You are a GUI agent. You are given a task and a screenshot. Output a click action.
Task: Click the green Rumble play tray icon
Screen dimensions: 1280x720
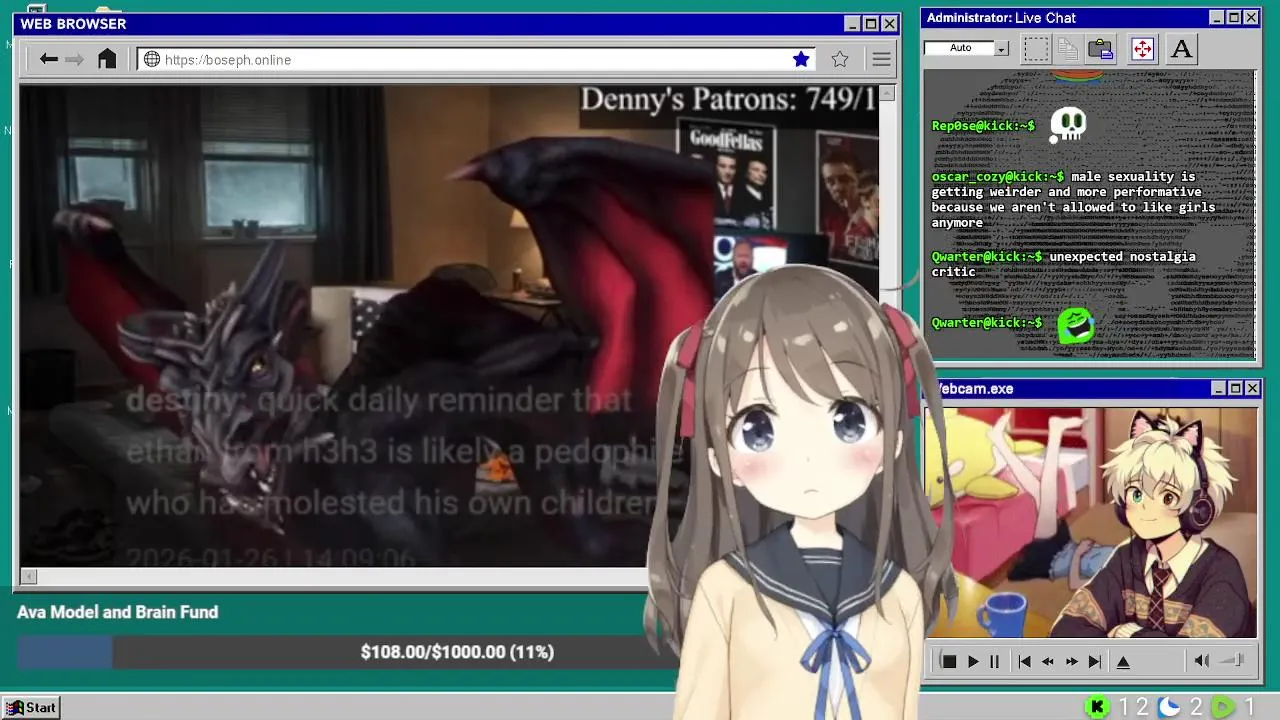(x=1224, y=707)
